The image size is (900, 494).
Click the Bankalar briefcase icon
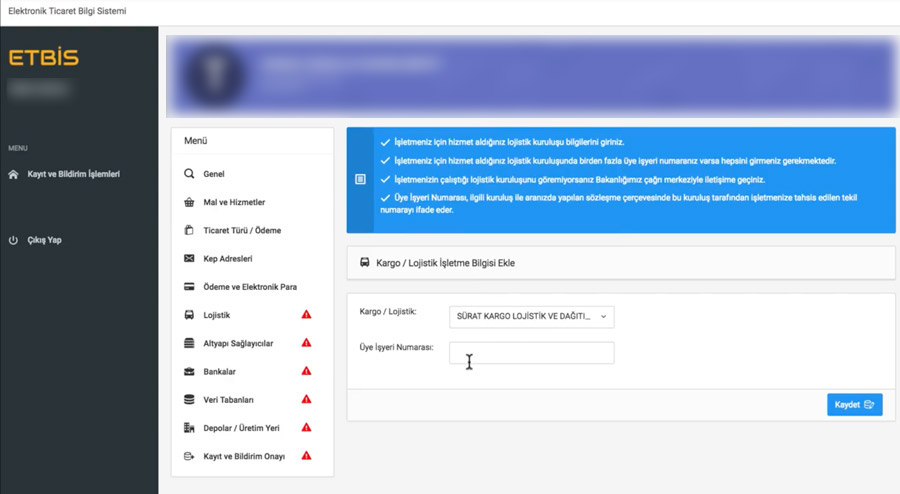189,371
